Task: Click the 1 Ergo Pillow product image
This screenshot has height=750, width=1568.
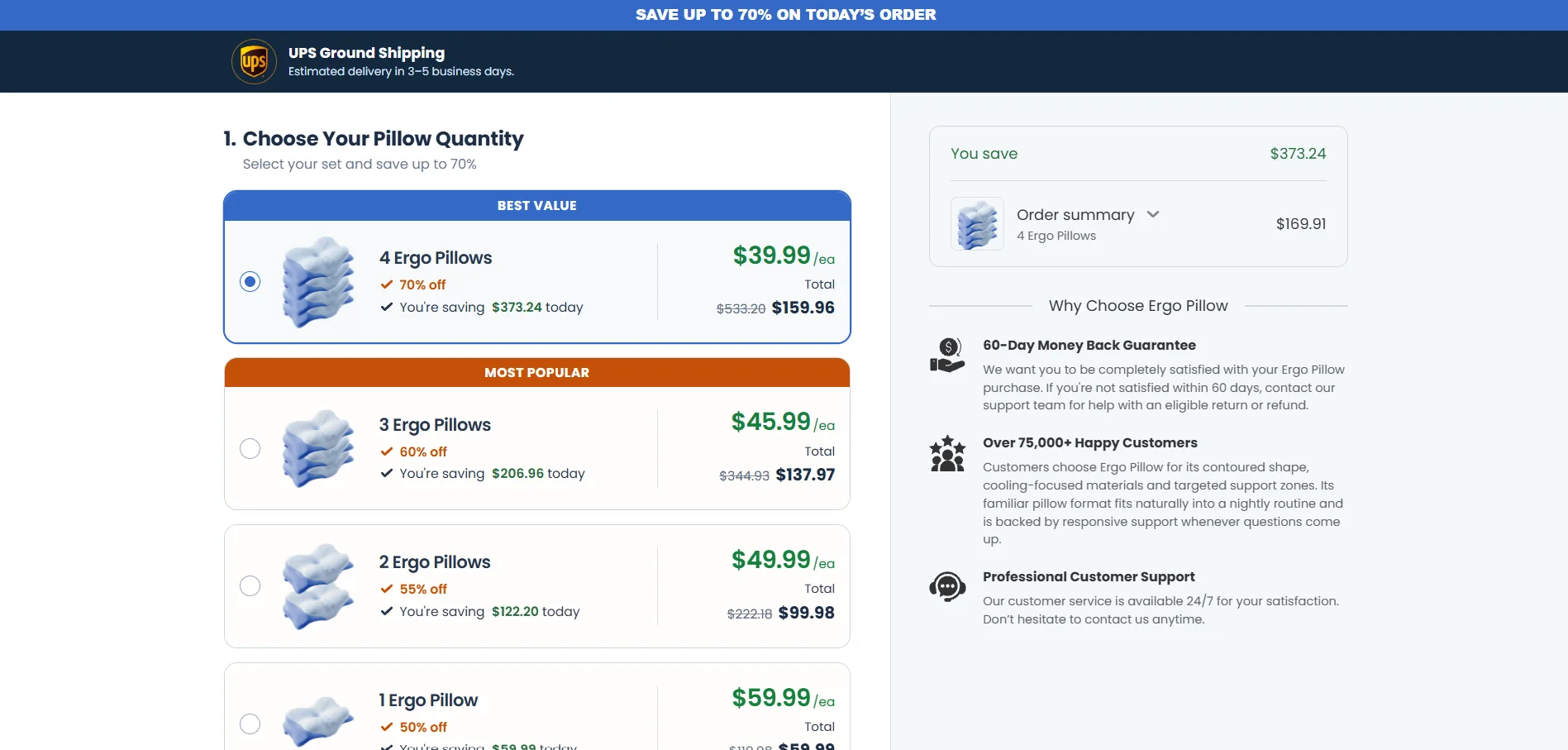Action: pyautogui.click(x=318, y=722)
